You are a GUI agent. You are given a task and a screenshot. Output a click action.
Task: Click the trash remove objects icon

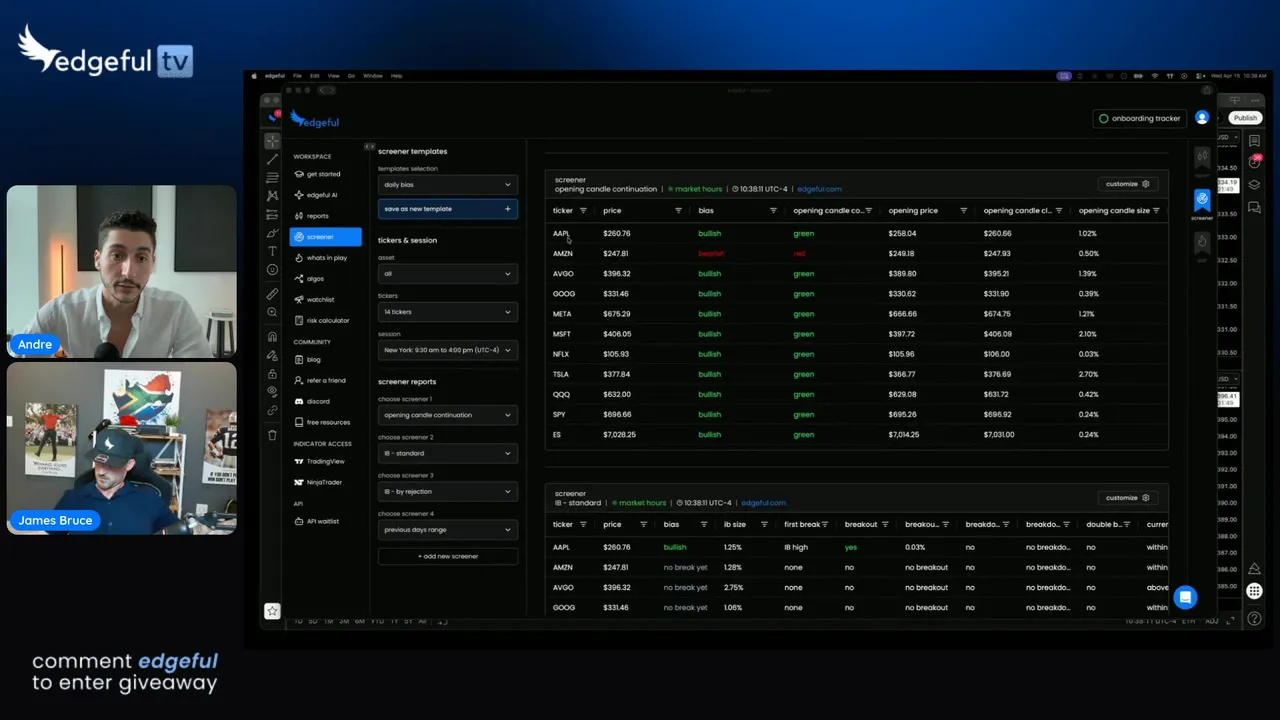(x=272, y=435)
